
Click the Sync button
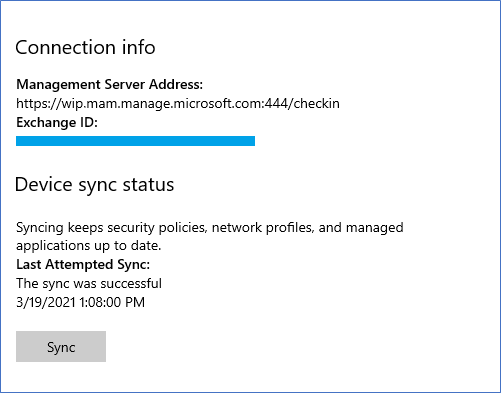[61, 346]
